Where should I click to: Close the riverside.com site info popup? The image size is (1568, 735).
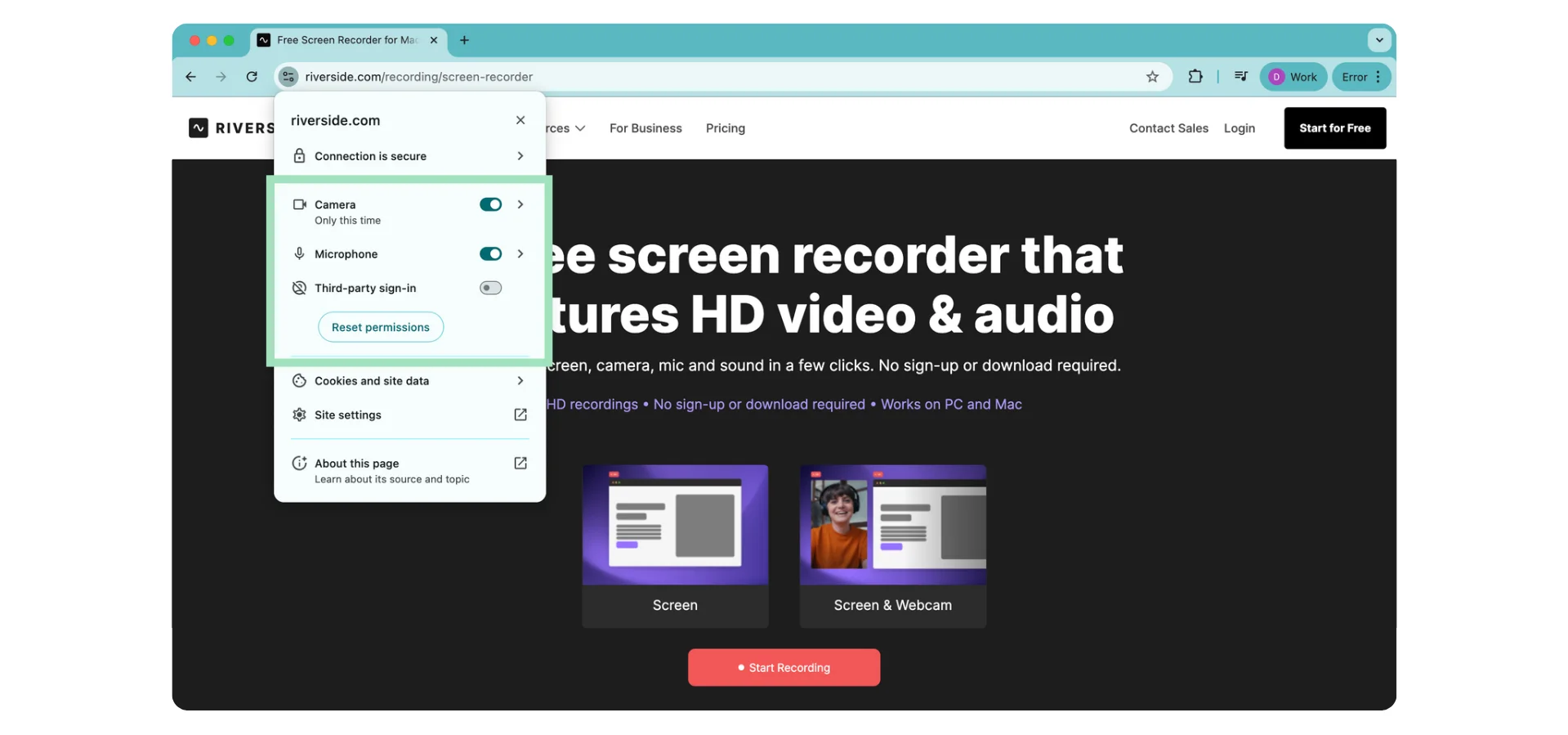pos(520,120)
